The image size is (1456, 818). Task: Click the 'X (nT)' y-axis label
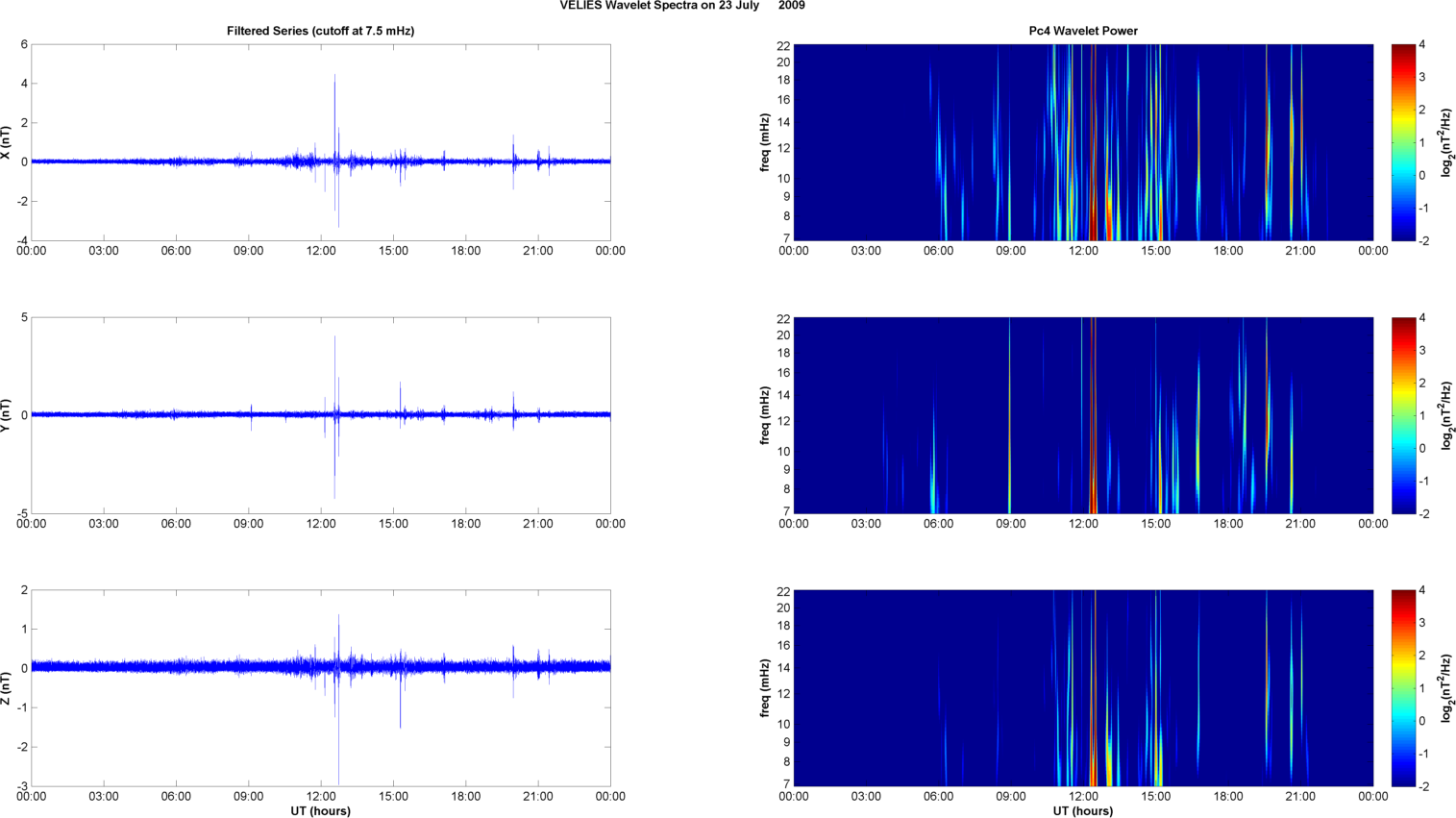(6, 142)
